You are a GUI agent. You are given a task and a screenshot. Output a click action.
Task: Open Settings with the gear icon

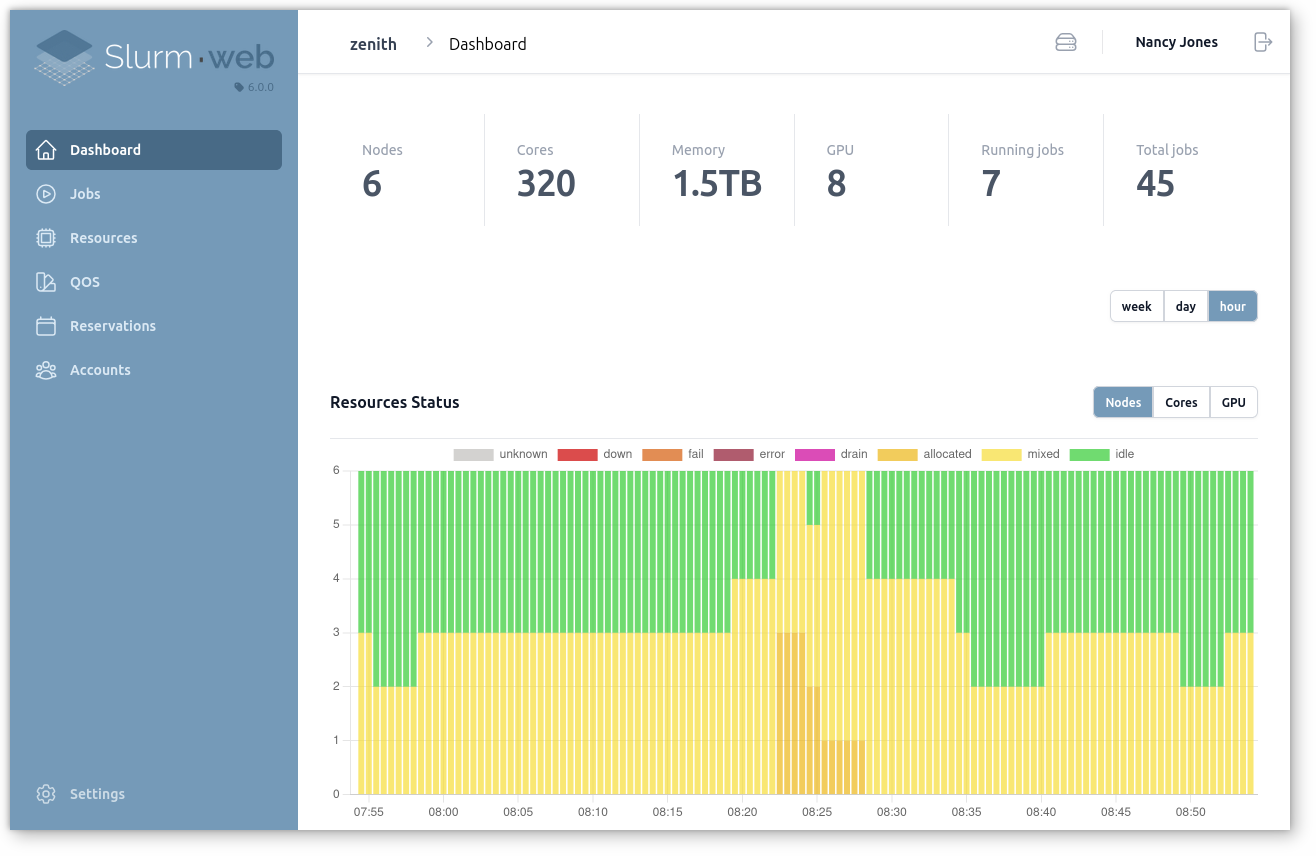tap(45, 793)
